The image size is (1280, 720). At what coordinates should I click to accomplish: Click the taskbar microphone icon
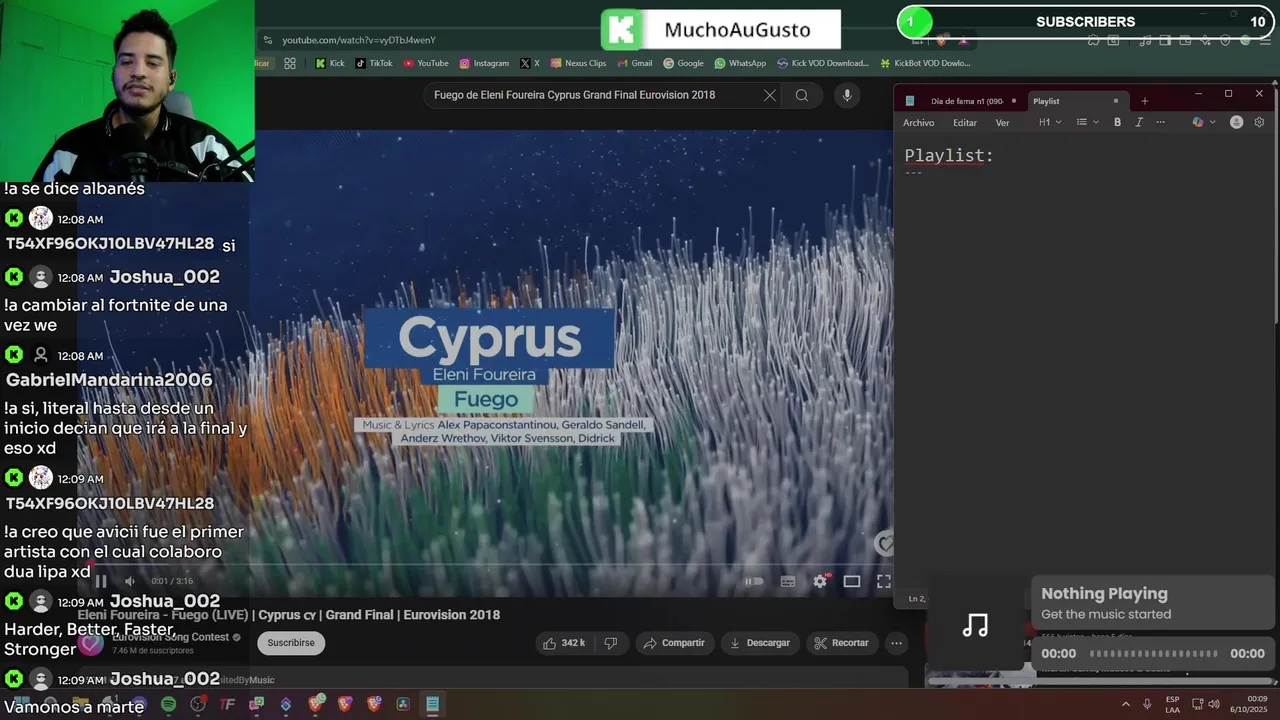pyautogui.click(x=1147, y=704)
